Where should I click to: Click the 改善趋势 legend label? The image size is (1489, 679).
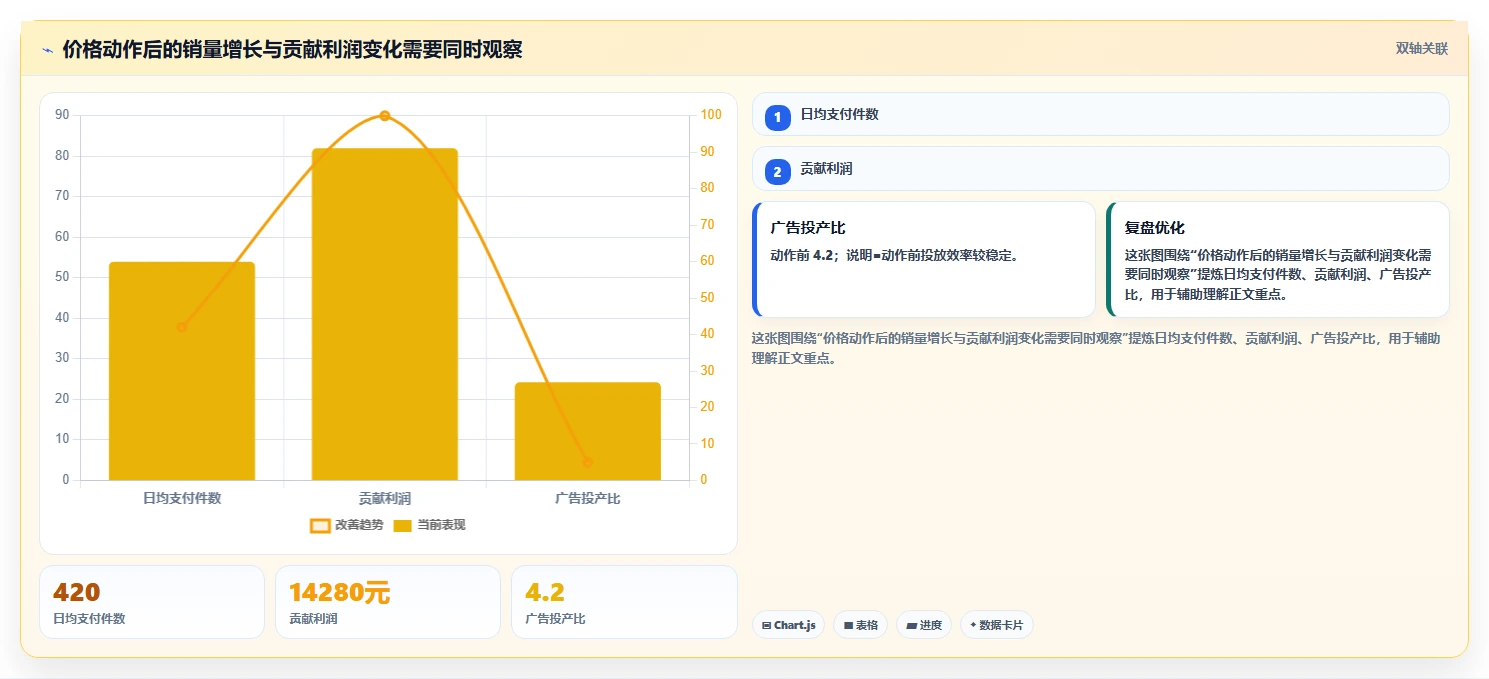point(359,525)
